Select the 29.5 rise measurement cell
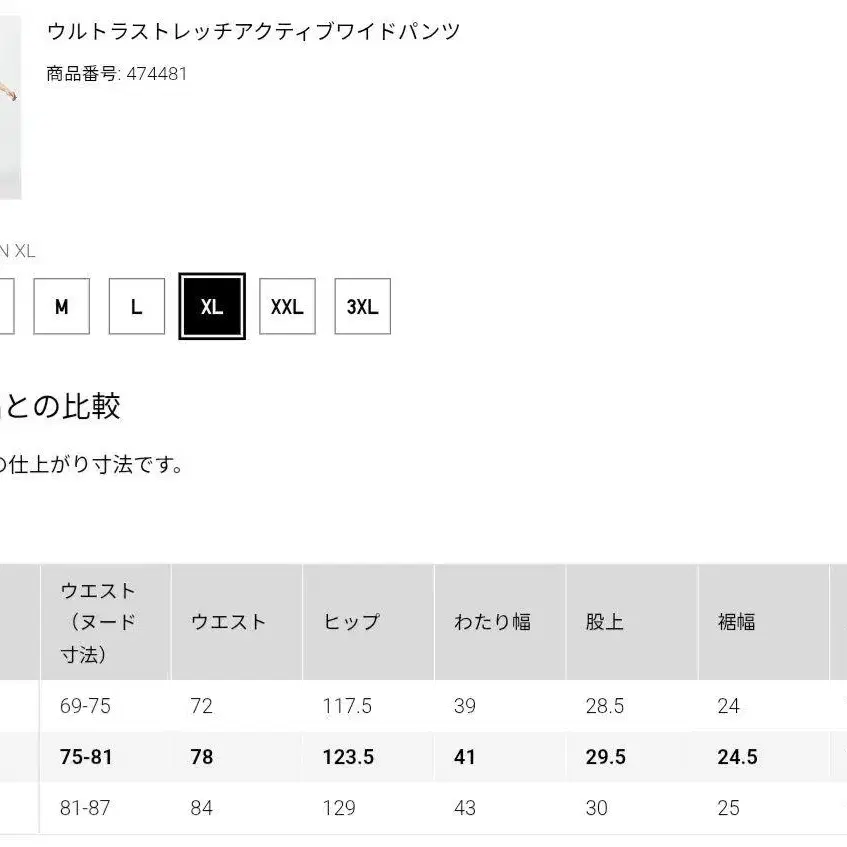 pyautogui.click(x=606, y=757)
